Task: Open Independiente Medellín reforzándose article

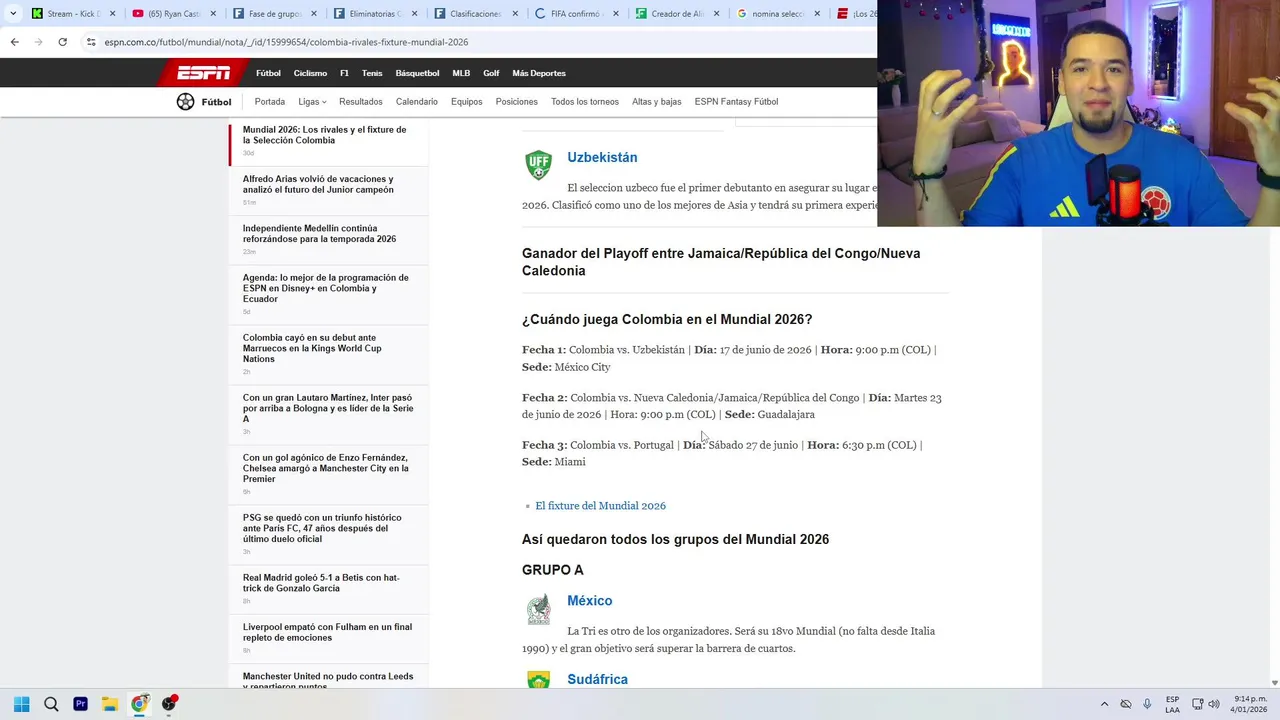Action: pos(320,234)
